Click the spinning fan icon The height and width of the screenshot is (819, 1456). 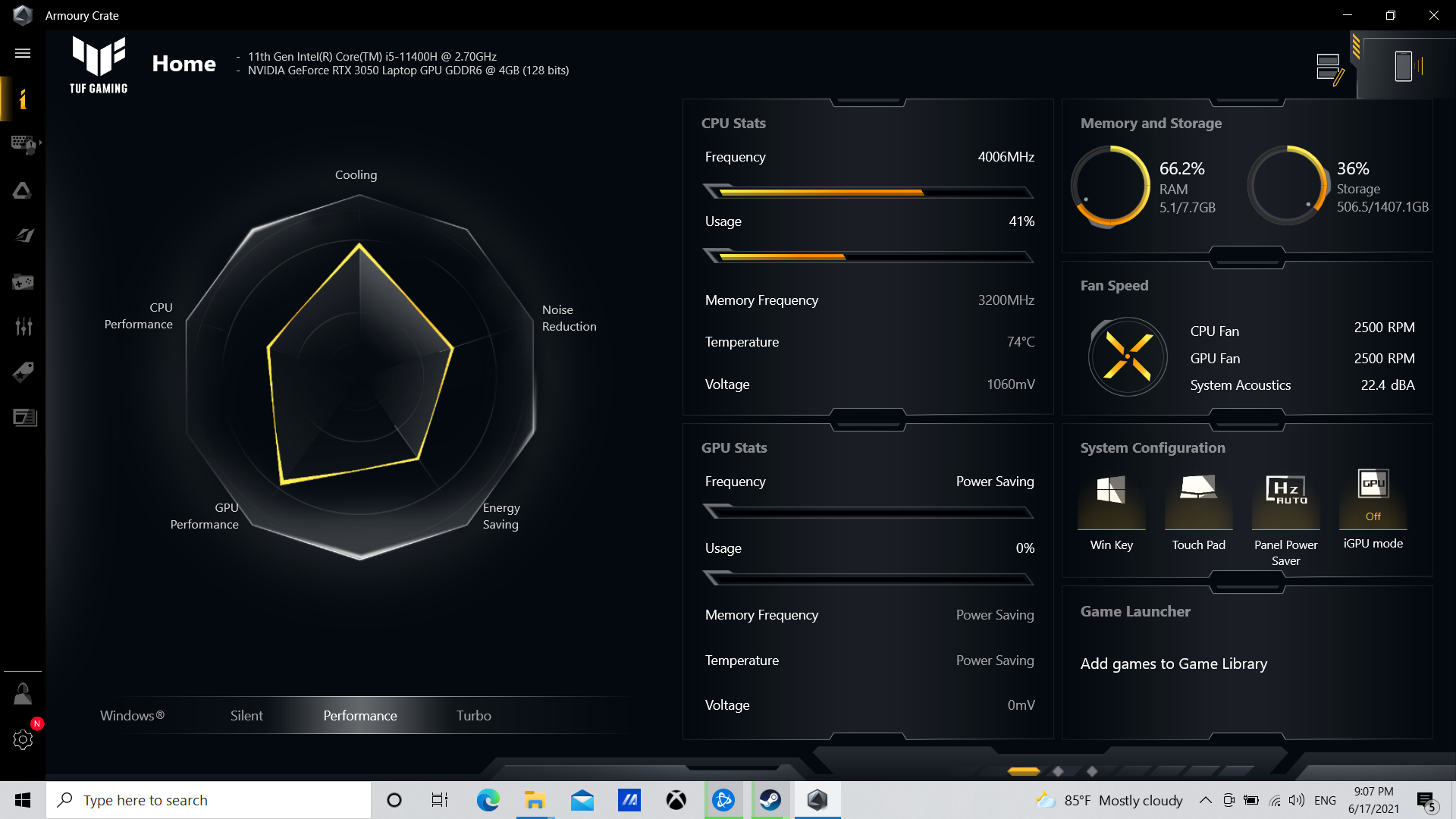pos(1128,356)
